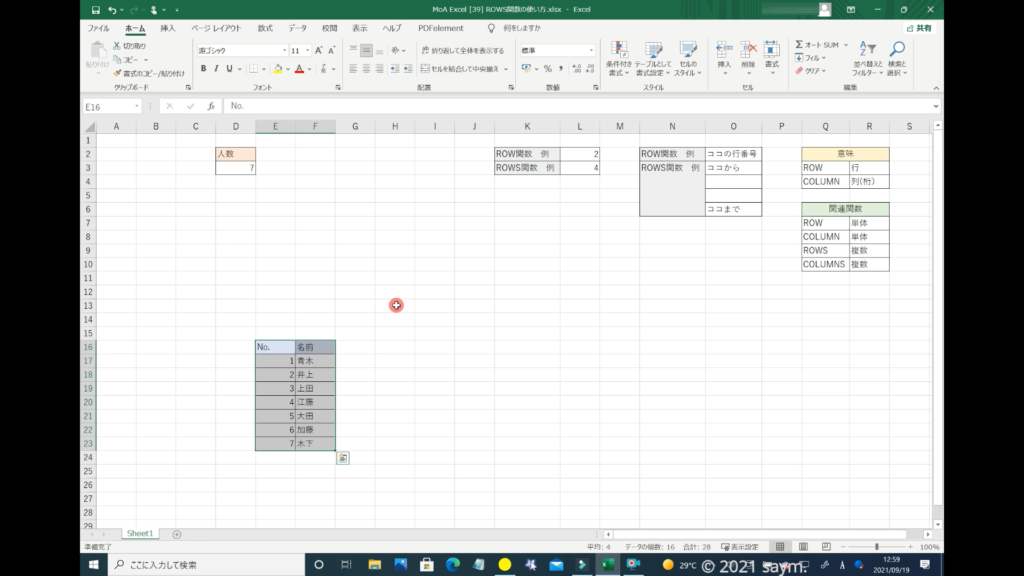Expand the Name Box dropdown arrow
This screenshot has height=576, width=1024.
(x=136, y=106)
